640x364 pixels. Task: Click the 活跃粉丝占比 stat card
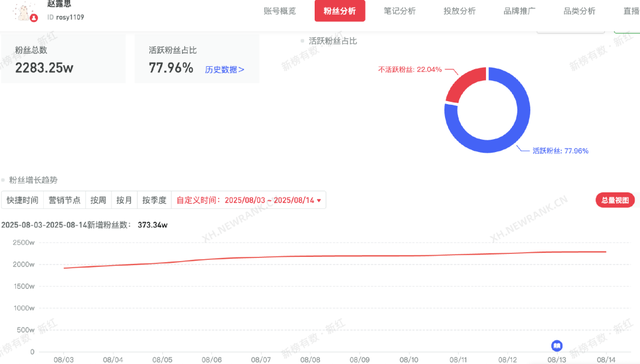tap(197, 59)
